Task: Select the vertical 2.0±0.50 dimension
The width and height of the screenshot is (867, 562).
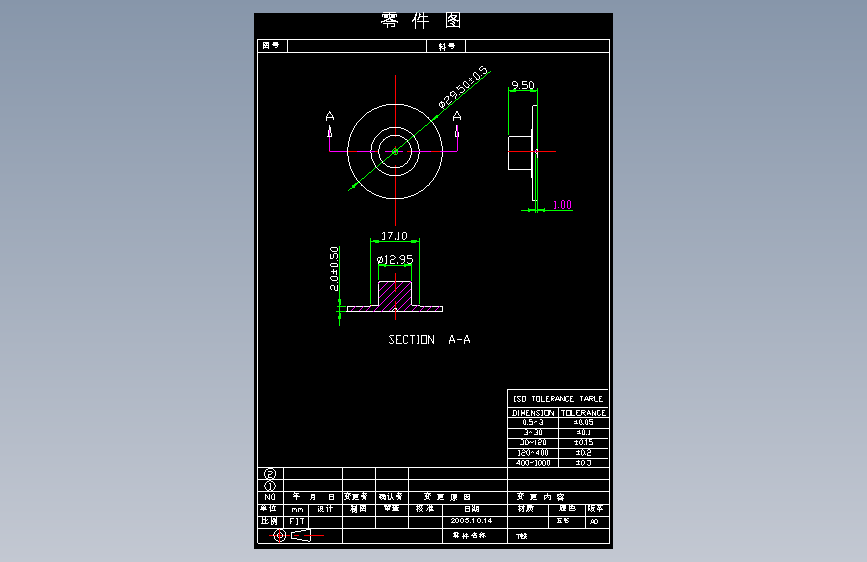Action: pos(334,269)
